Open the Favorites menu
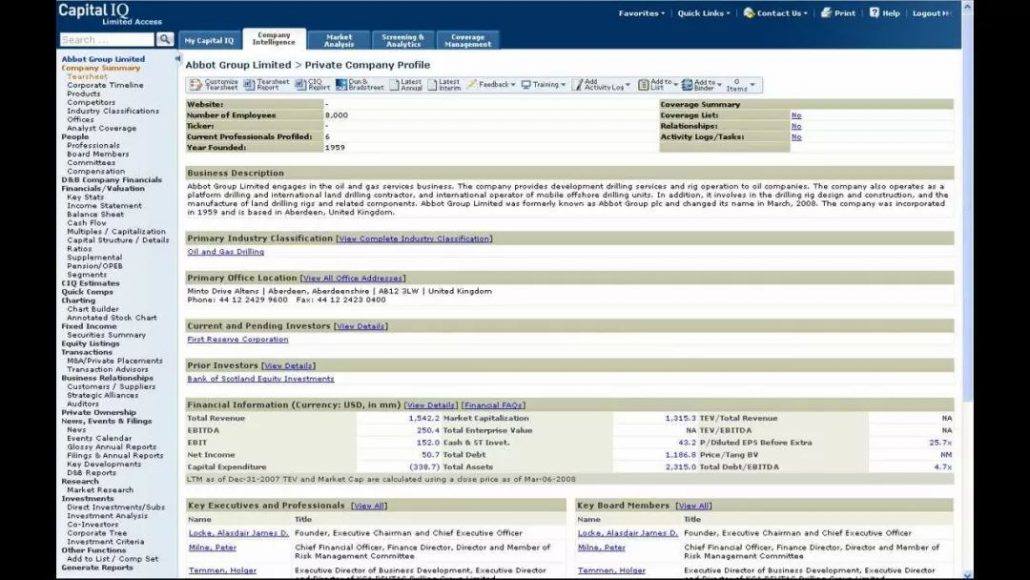The width and height of the screenshot is (1030, 580). click(642, 13)
